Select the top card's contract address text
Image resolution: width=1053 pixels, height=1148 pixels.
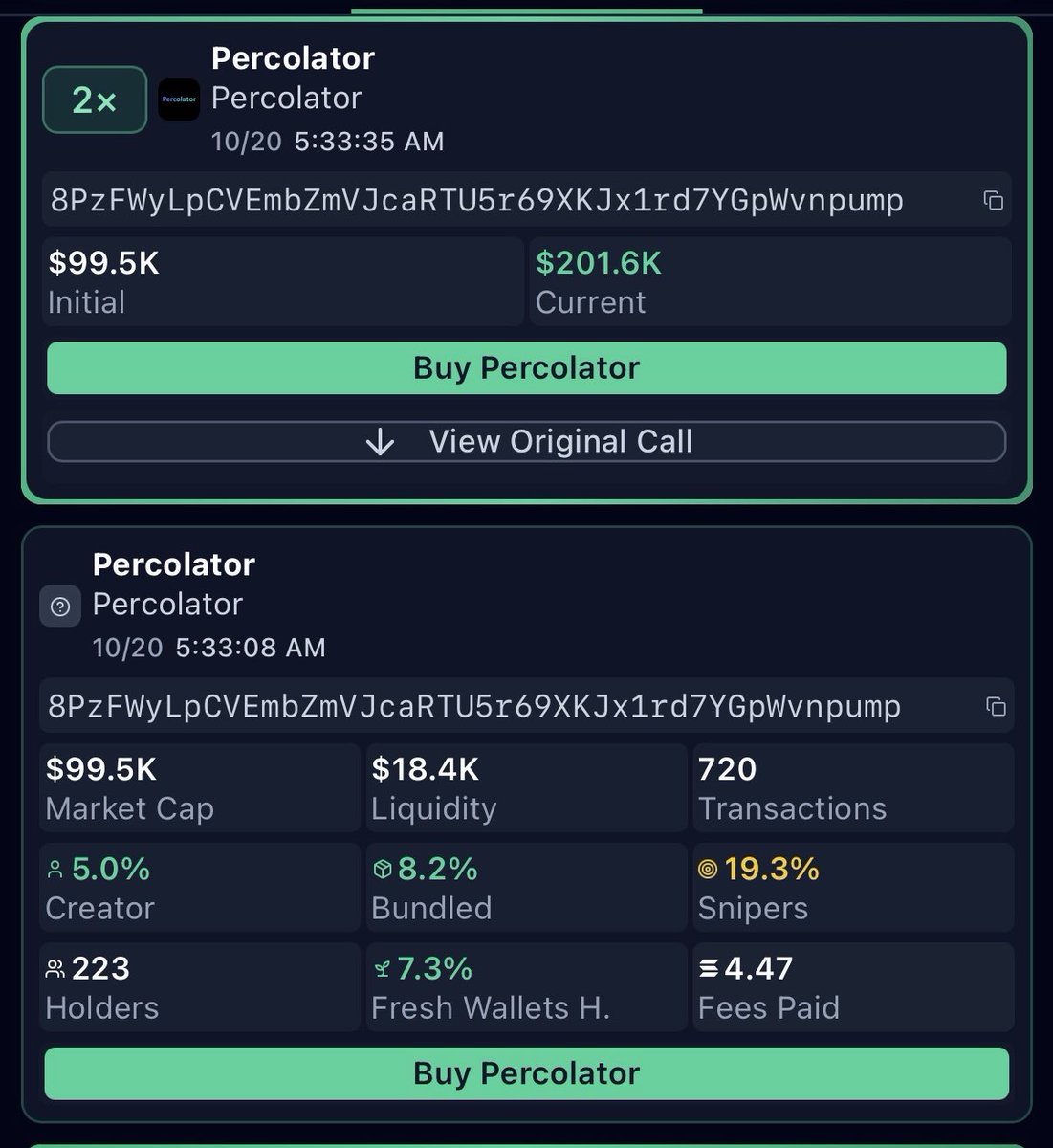pos(476,201)
